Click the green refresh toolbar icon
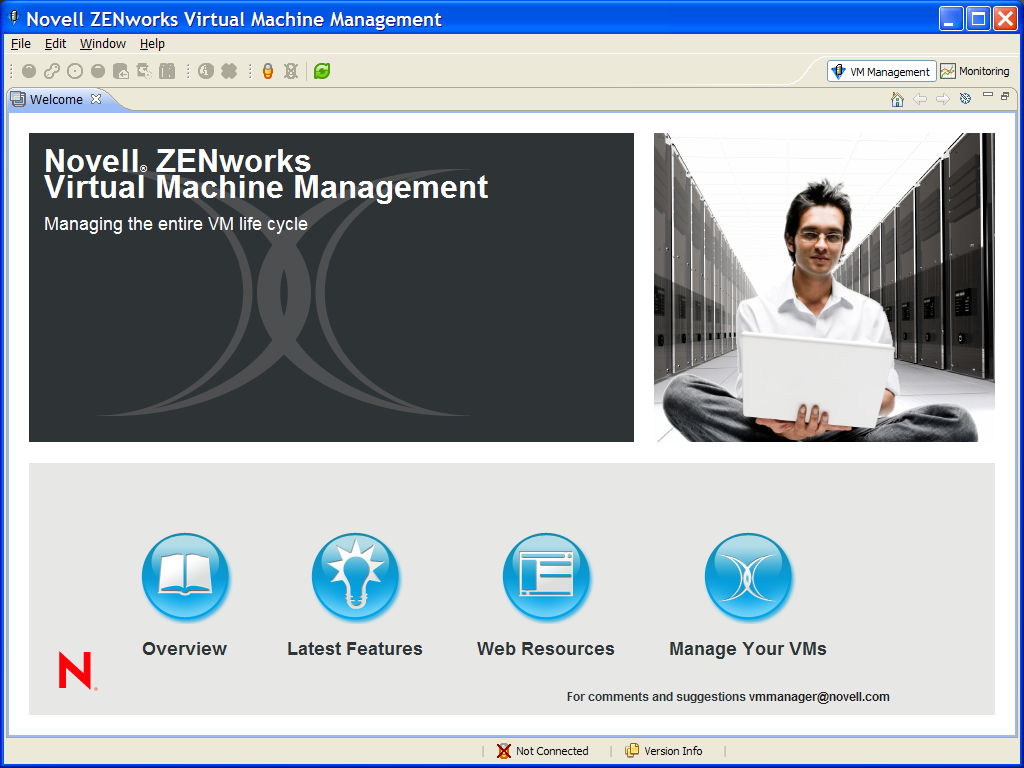The width and height of the screenshot is (1024, 768). (321, 70)
